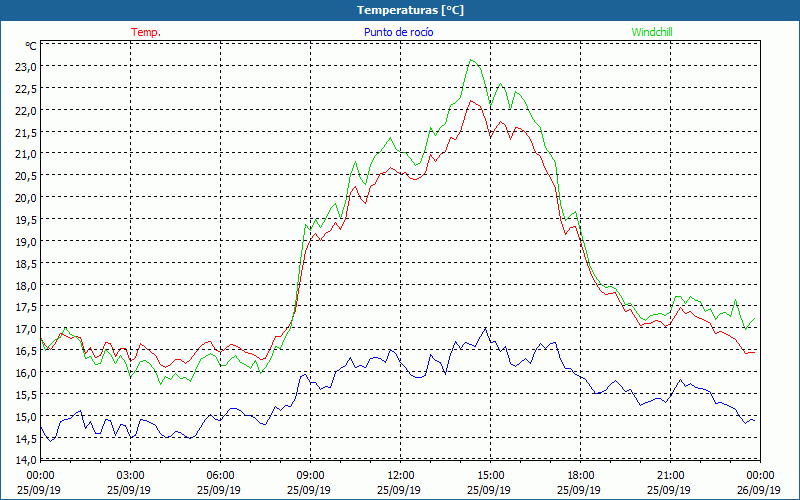Click the 03:00 time axis label
Screen dimensions: 800x500
[131, 476]
